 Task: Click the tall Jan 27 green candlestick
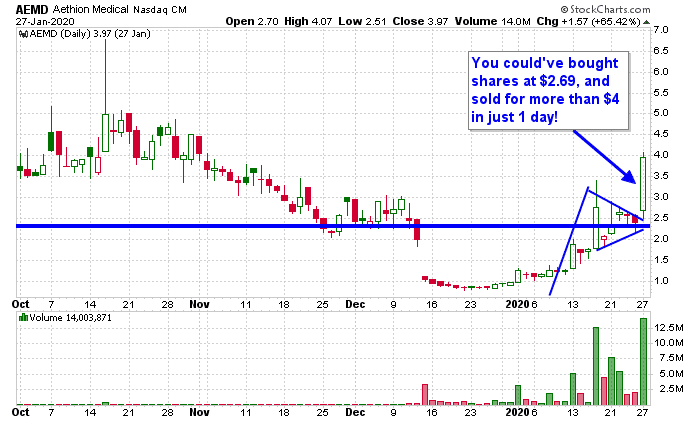pyautogui.click(x=643, y=183)
